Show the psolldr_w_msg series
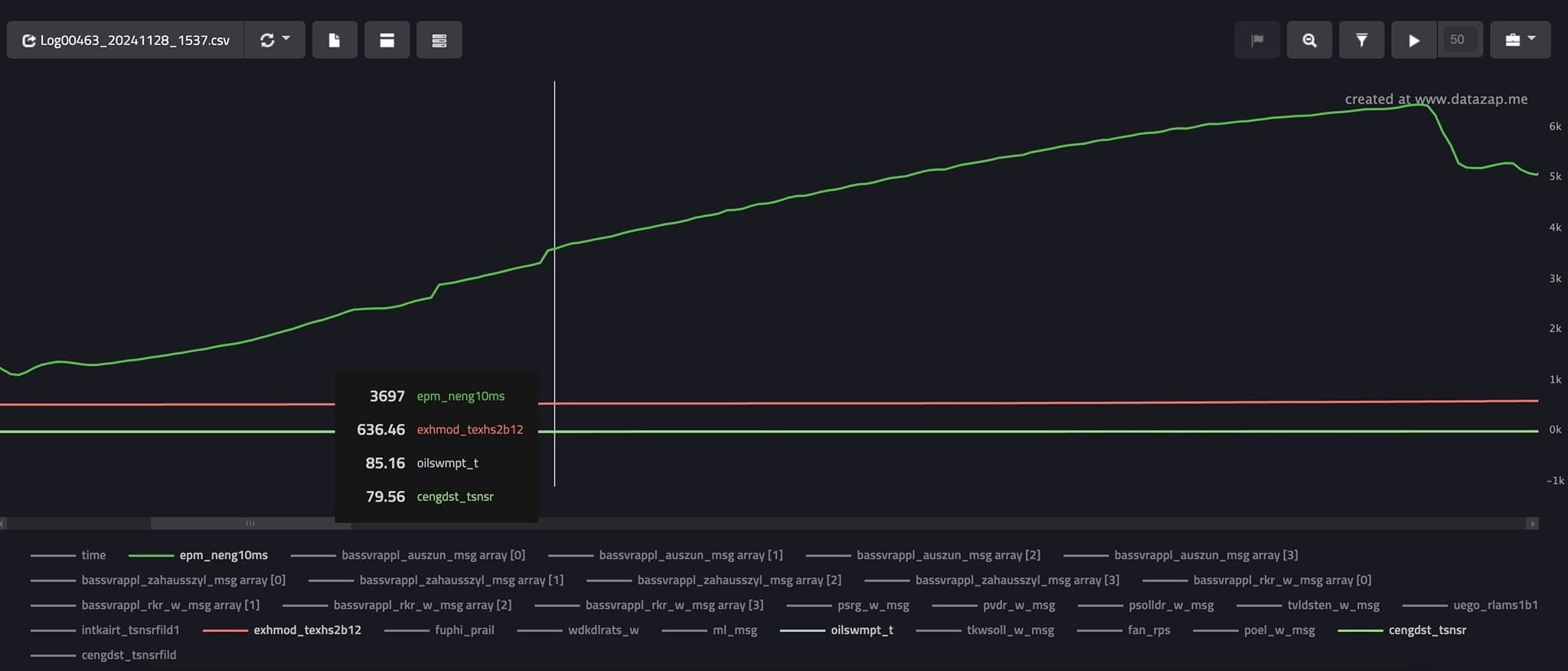This screenshot has width=1568, height=671. [x=1146, y=605]
